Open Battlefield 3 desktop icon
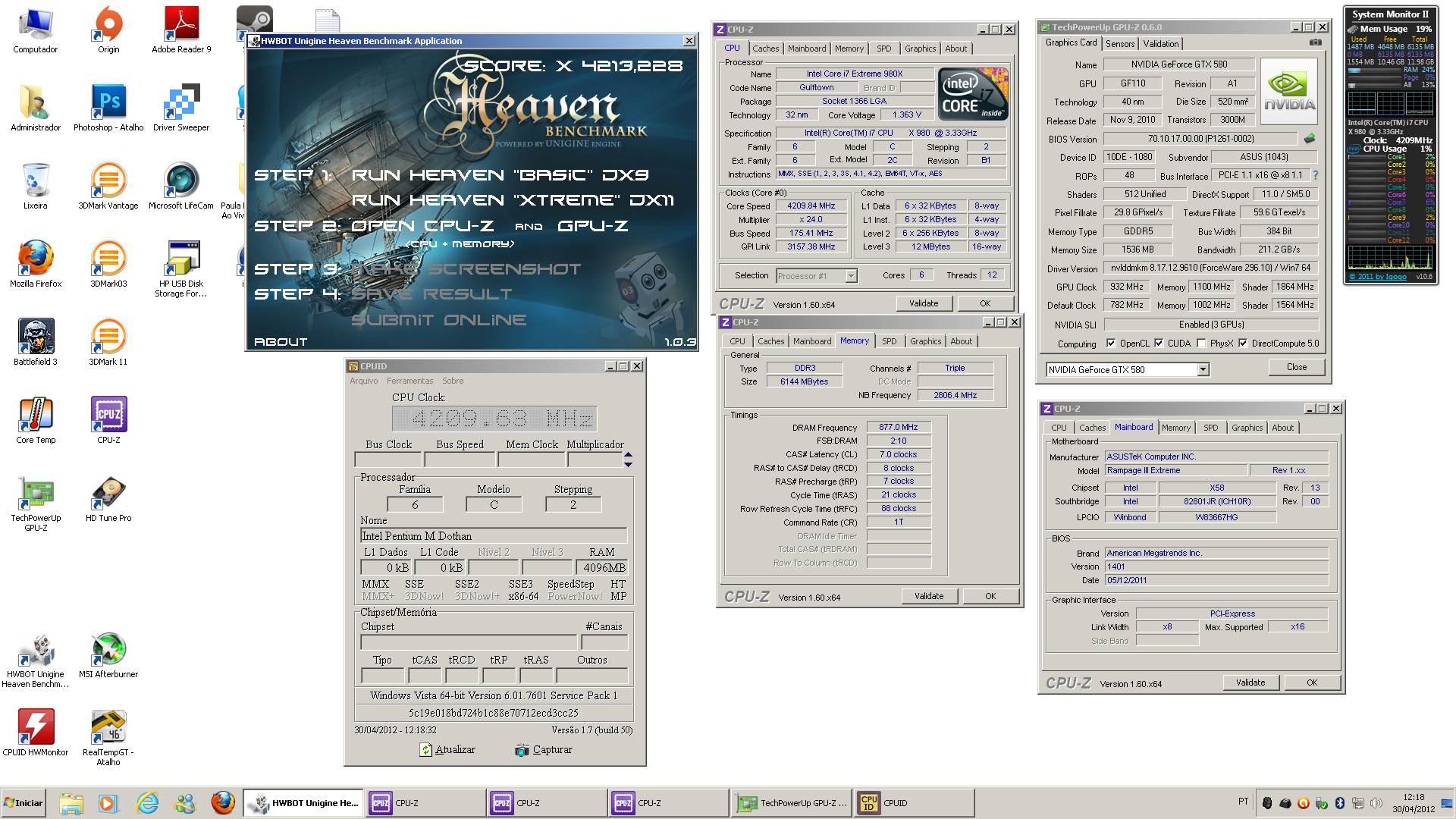 36,343
